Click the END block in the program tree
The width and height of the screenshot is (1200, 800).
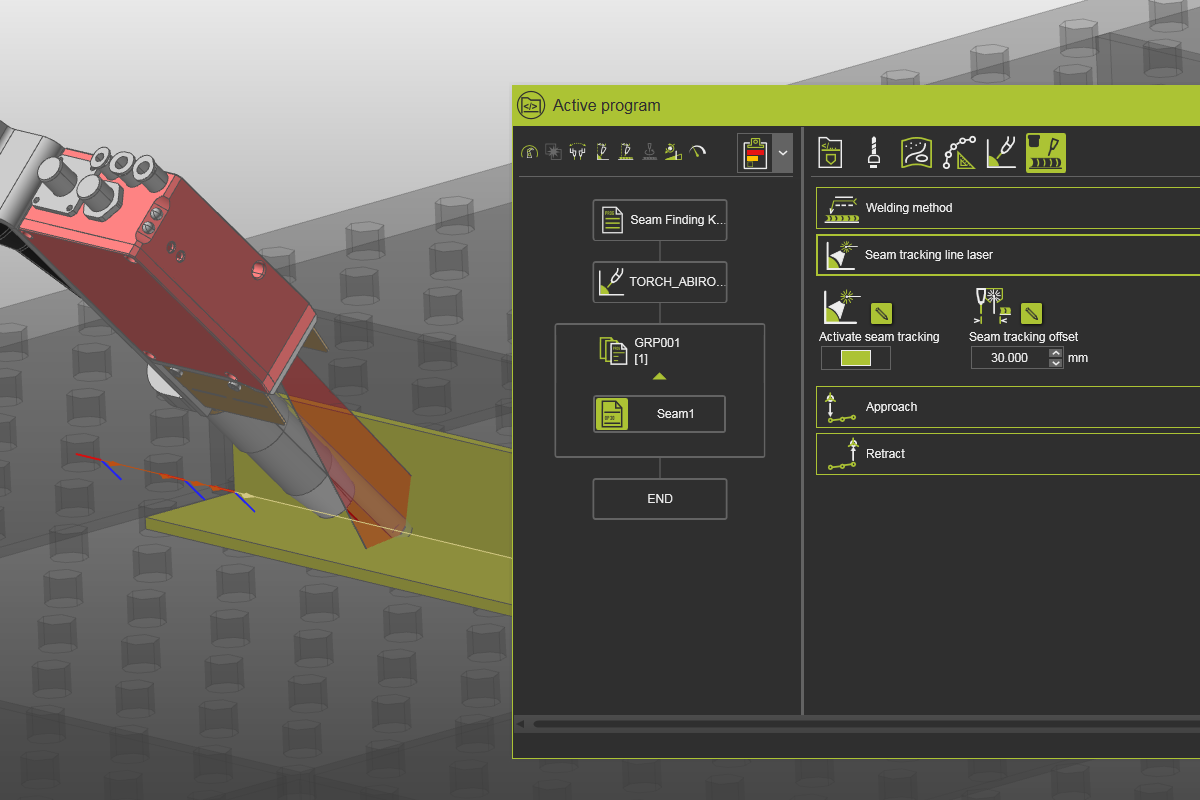[x=659, y=498]
